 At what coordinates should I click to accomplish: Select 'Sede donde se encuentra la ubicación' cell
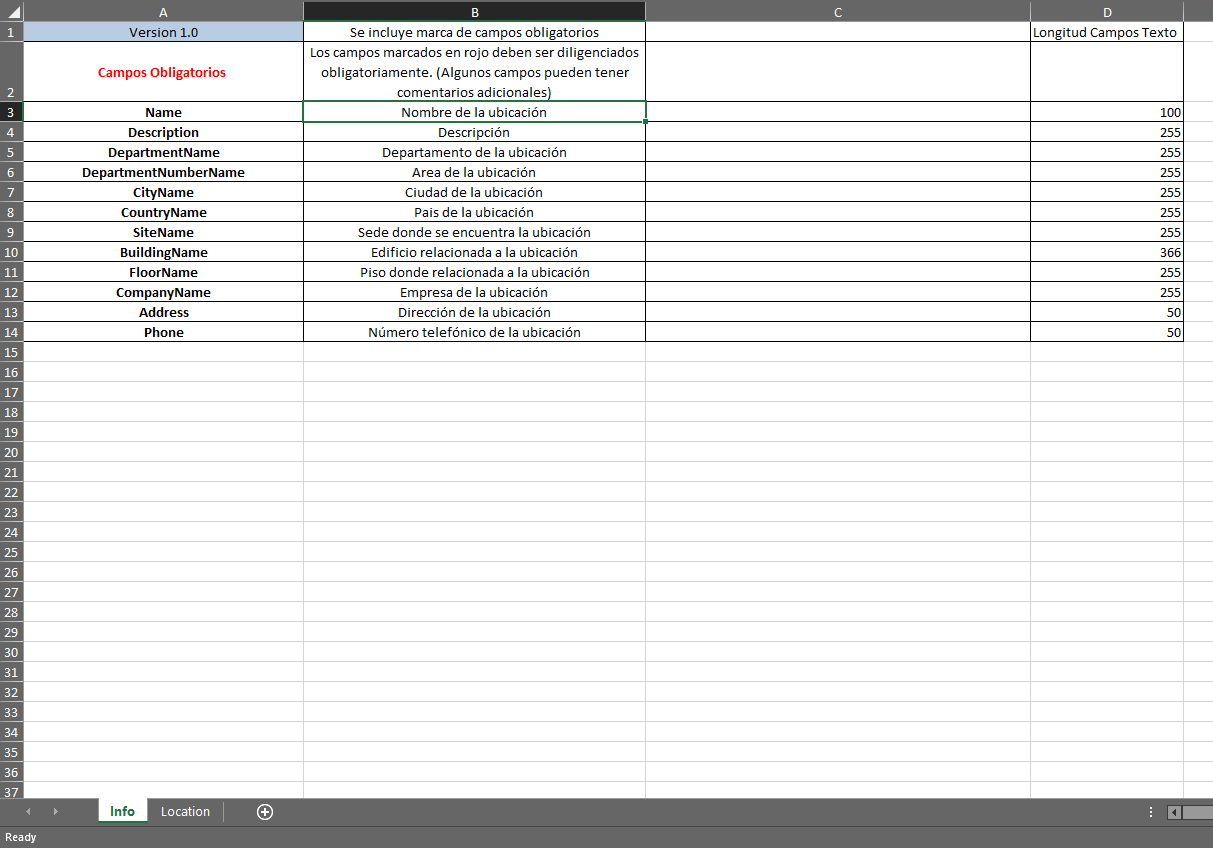click(474, 232)
